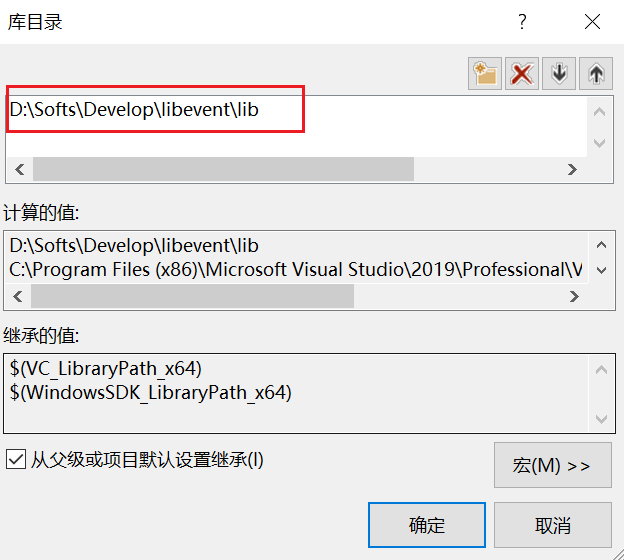Click left arrow of the edit list horizontal scrollbar

[x=20, y=170]
